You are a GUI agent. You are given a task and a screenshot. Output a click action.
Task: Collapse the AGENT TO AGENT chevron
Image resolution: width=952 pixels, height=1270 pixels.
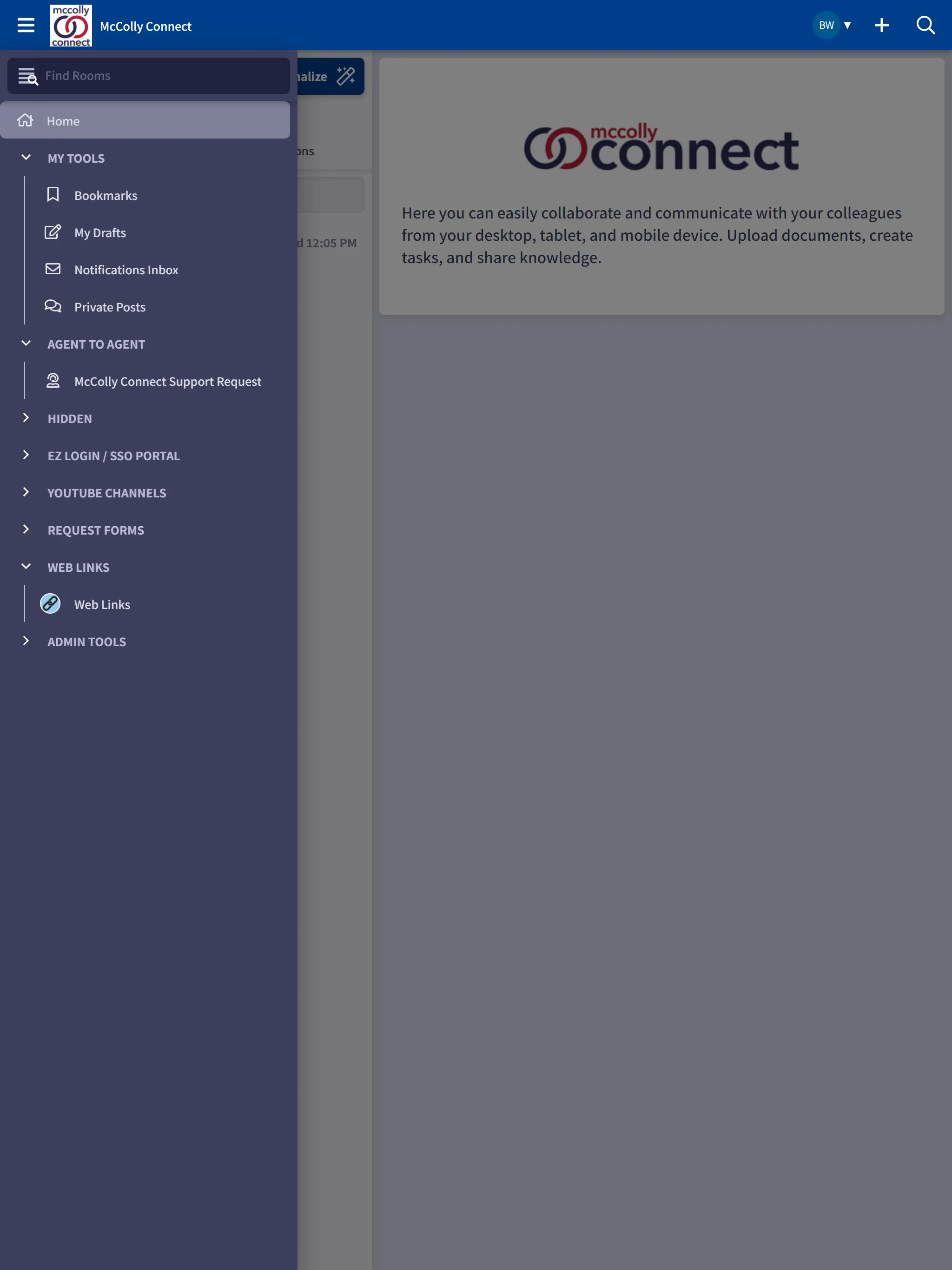[26, 344]
